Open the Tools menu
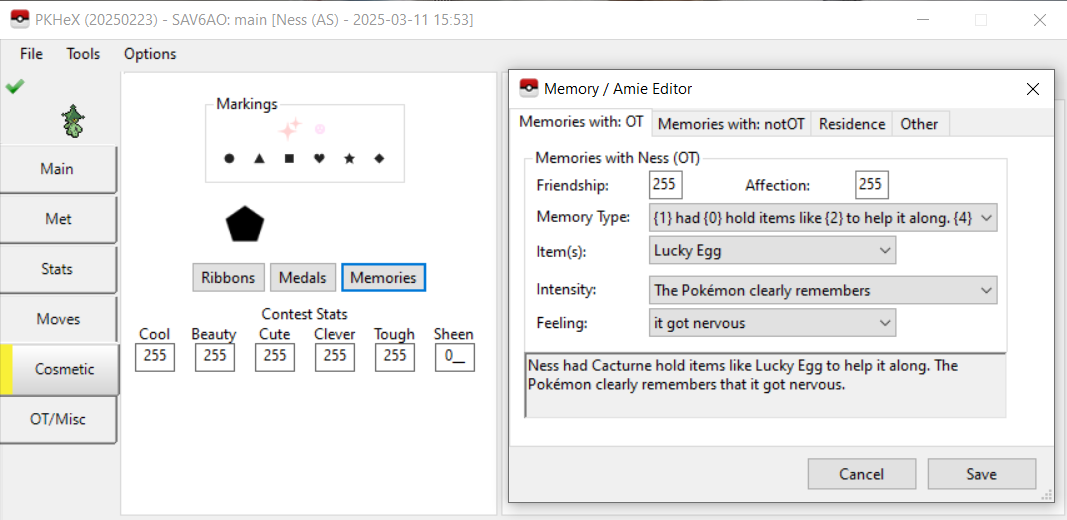Image resolution: width=1067 pixels, height=520 pixels. tap(83, 54)
